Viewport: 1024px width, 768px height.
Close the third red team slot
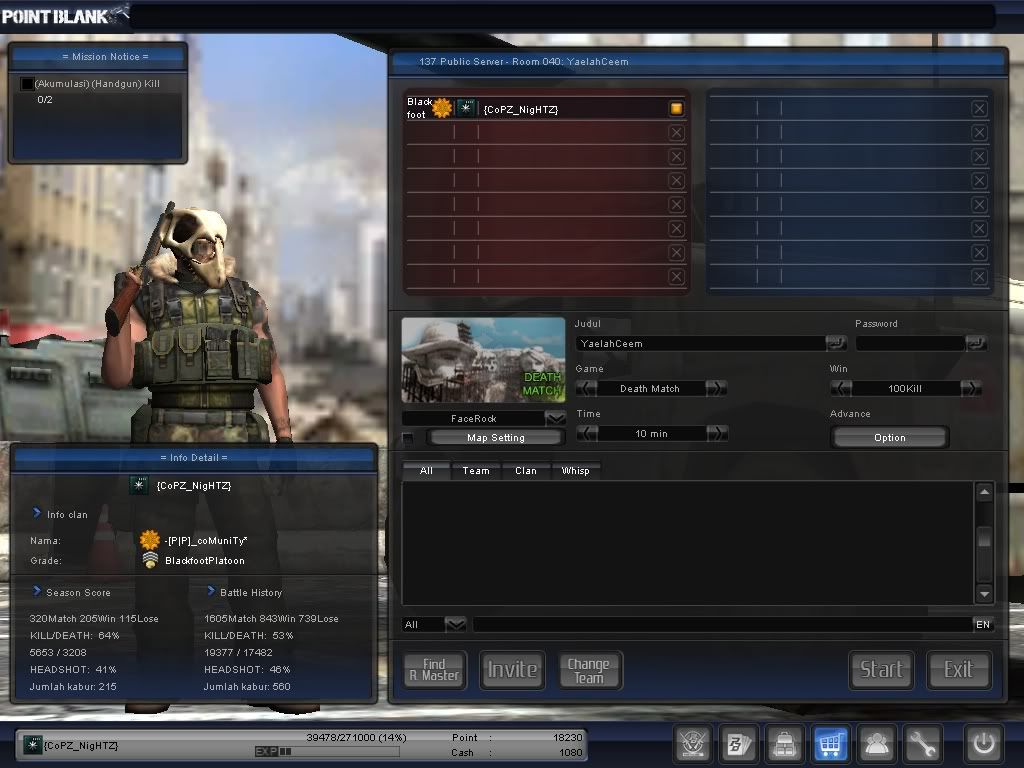tap(677, 157)
